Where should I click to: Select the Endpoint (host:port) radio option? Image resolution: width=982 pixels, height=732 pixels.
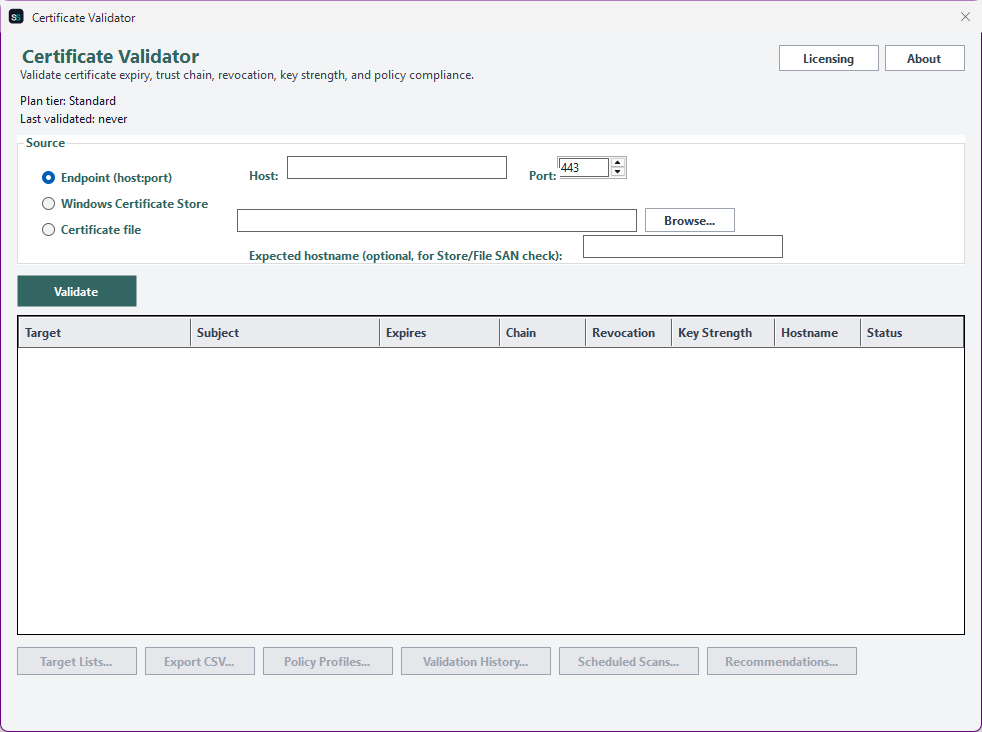[x=106, y=178]
